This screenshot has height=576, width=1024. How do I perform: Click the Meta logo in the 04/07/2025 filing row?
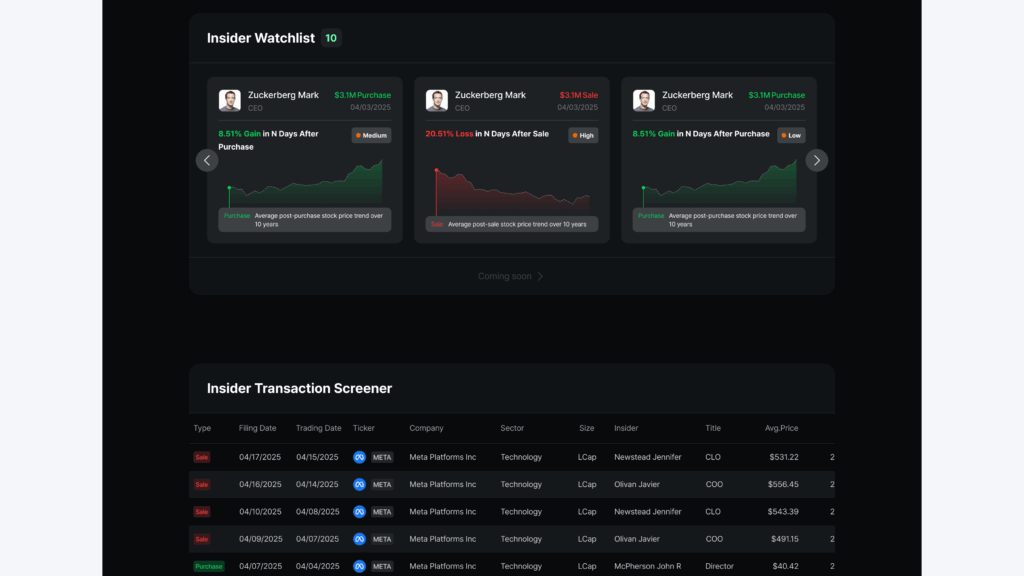(x=359, y=566)
